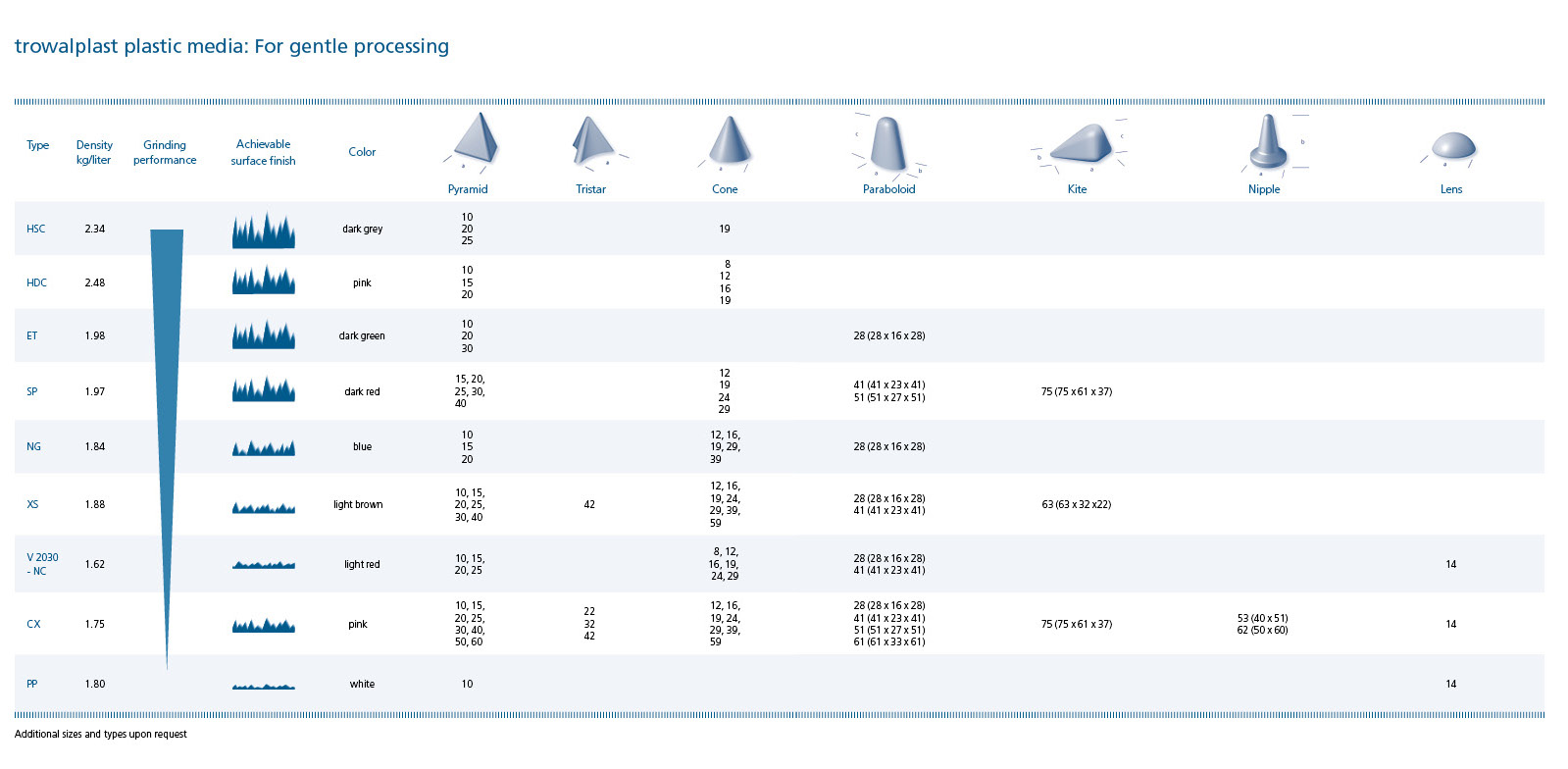Click the Cone shape image
Viewport: 1568px width, 769px height.
[x=729, y=141]
